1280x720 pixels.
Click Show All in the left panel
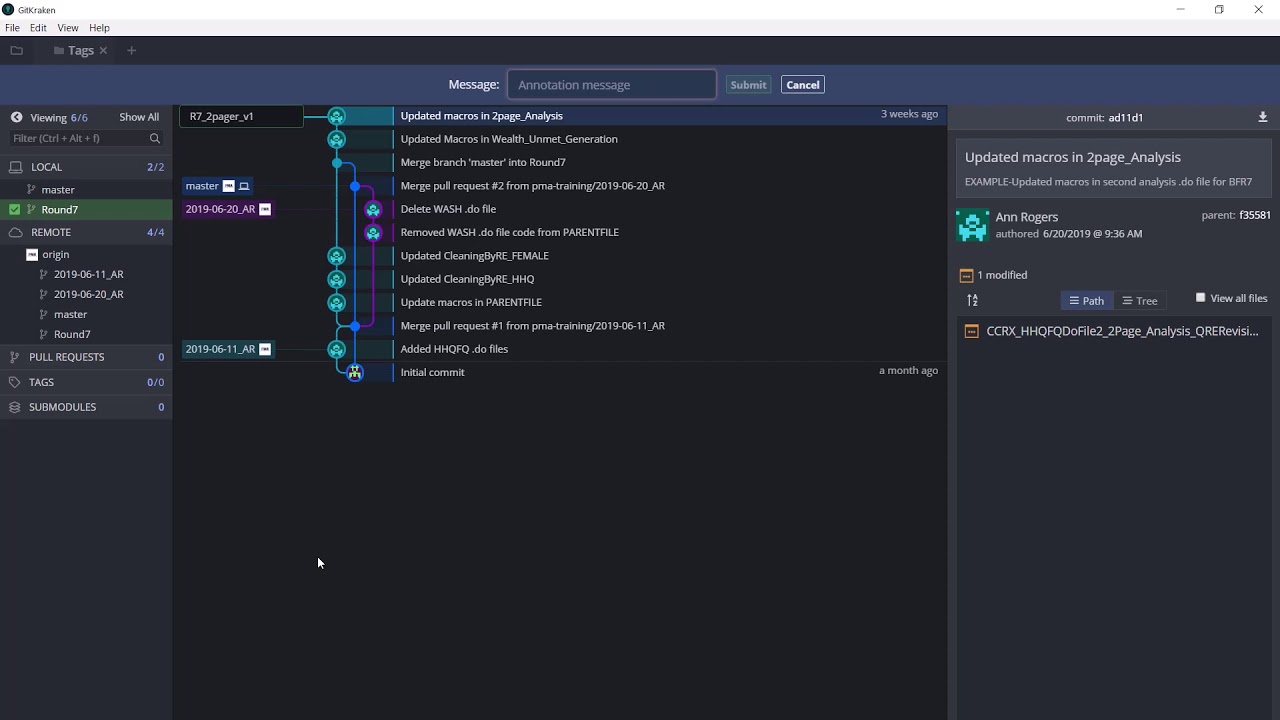pyautogui.click(x=139, y=117)
